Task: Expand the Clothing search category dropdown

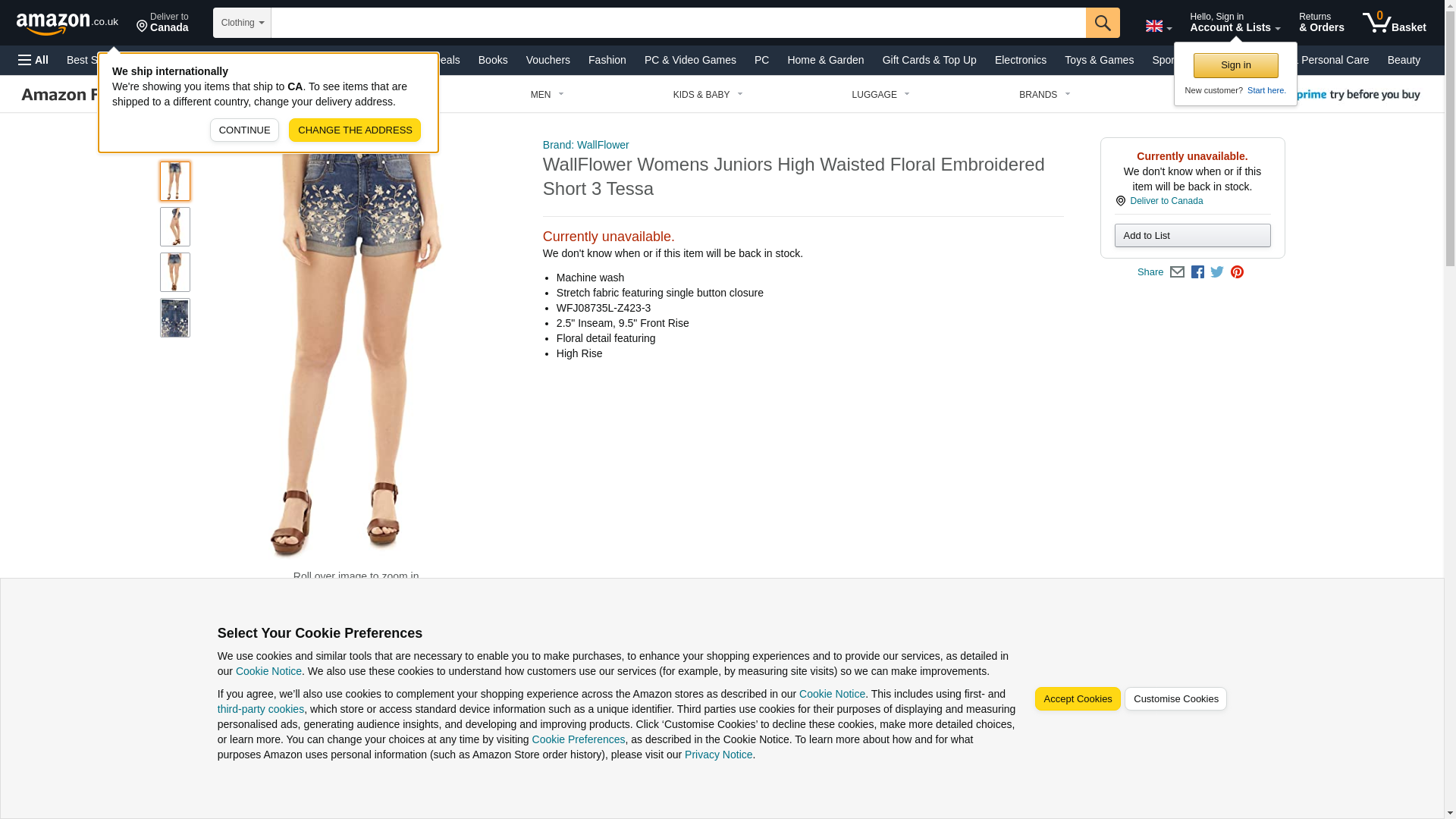Action: coord(242,23)
